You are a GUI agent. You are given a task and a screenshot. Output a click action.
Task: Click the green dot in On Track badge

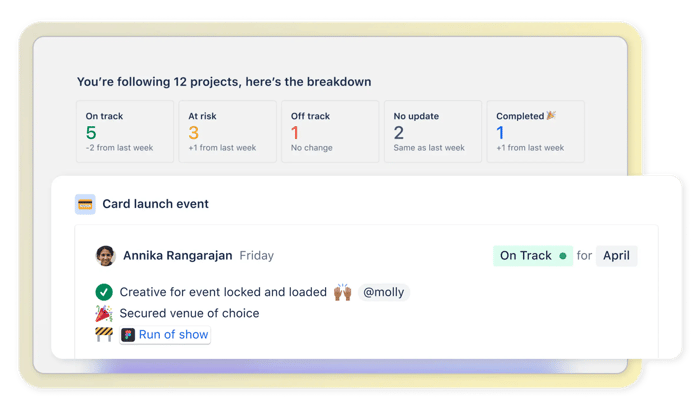click(563, 256)
